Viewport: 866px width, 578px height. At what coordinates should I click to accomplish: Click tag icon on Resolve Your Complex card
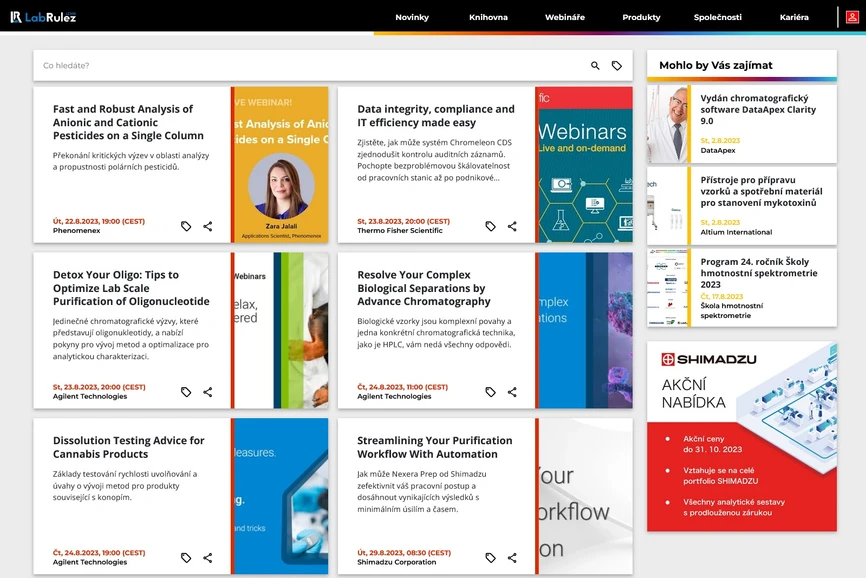[490, 392]
